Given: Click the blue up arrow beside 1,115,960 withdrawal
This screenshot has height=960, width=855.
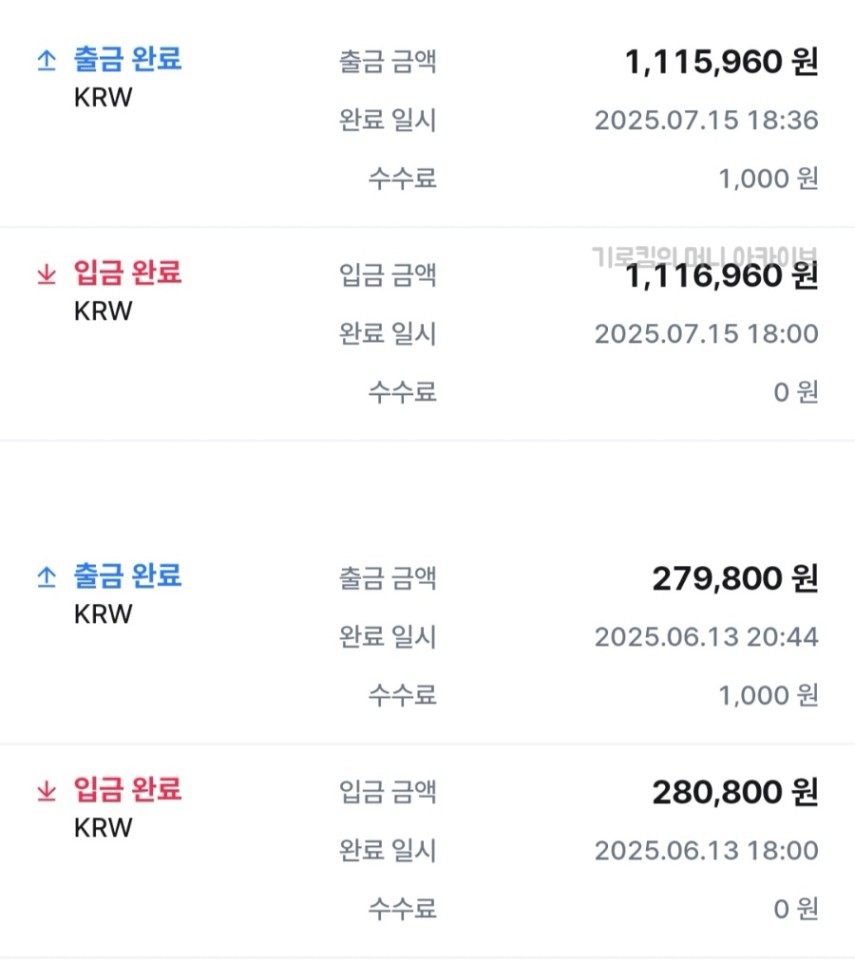Looking at the screenshot, I should tap(47, 60).
